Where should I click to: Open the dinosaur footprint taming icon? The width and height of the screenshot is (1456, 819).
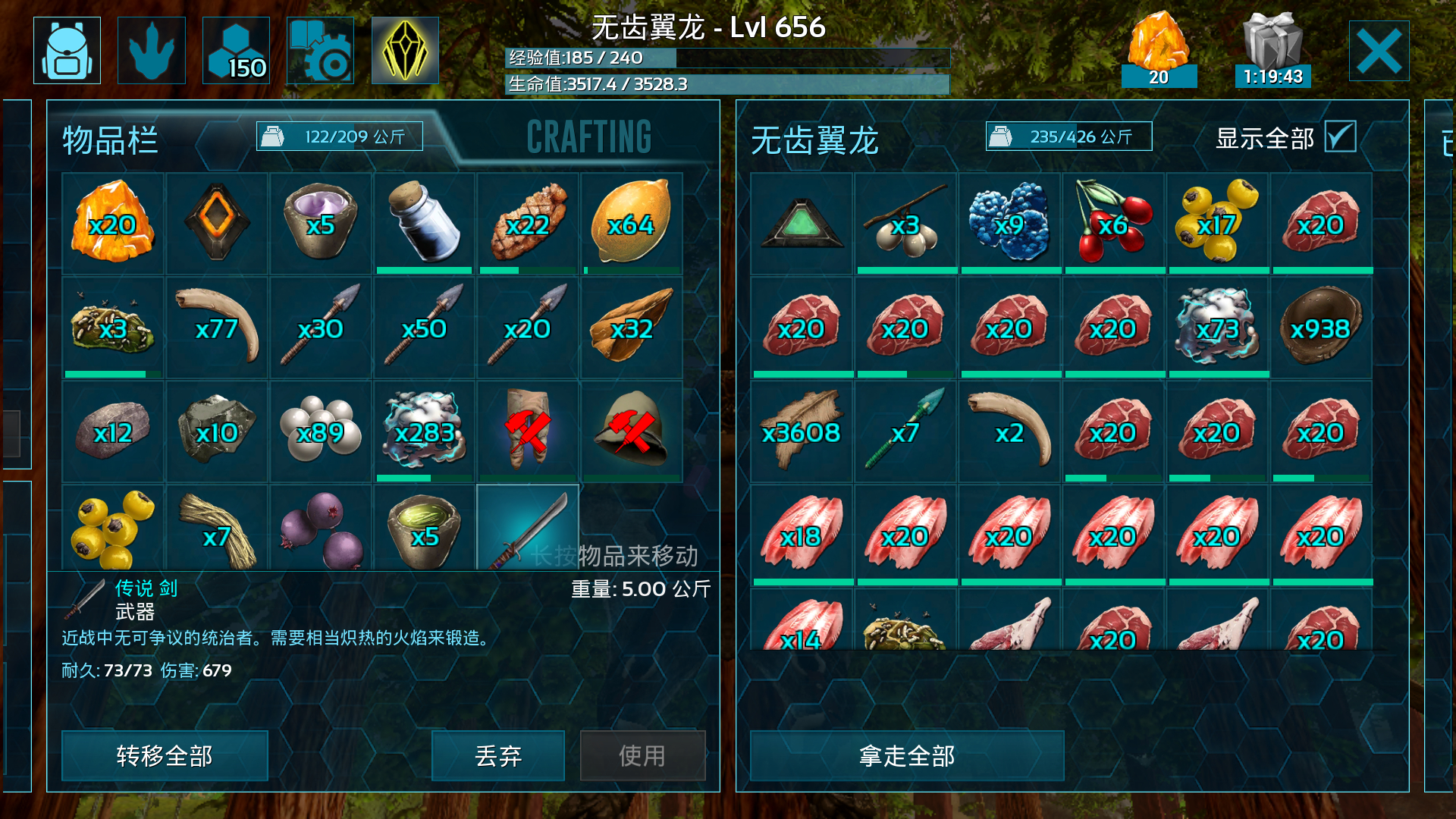[152, 50]
